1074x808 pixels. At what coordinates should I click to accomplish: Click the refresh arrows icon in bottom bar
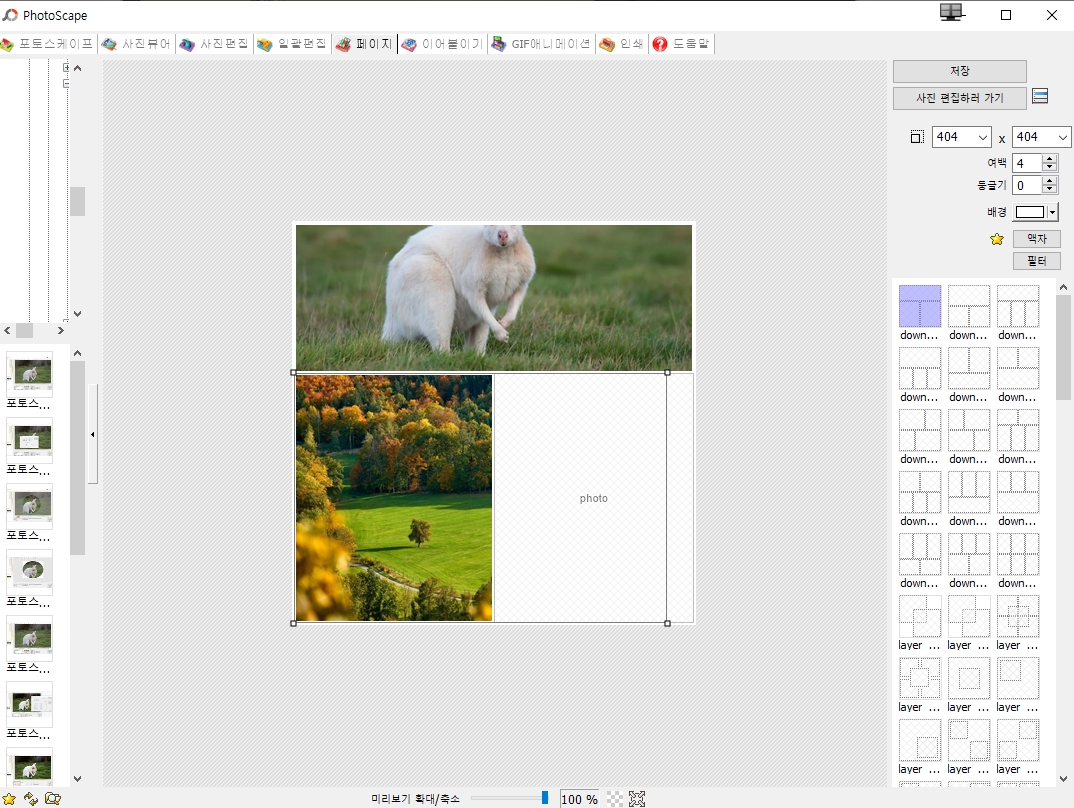(31, 798)
